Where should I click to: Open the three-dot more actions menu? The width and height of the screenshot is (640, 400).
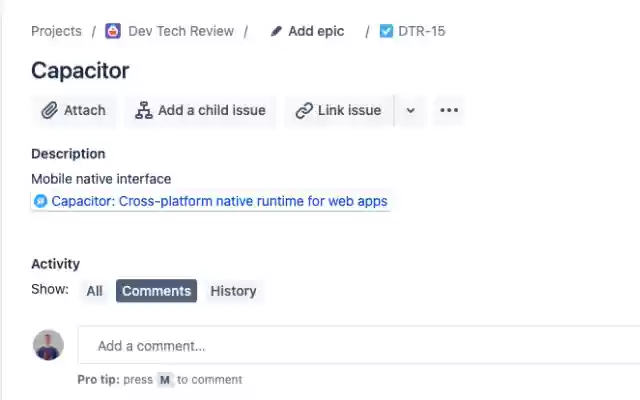(449, 110)
